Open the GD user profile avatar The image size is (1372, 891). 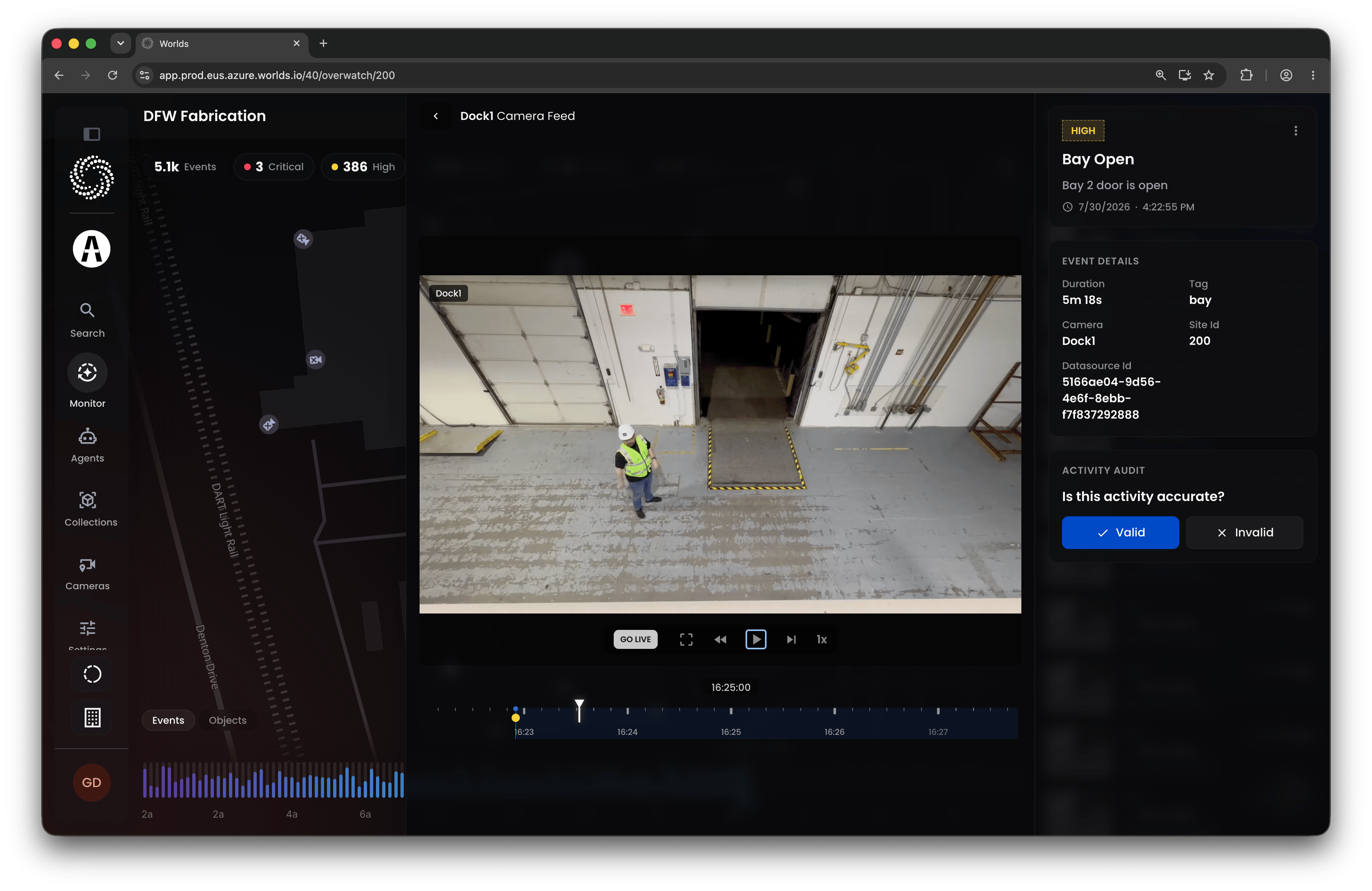[92, 782]
